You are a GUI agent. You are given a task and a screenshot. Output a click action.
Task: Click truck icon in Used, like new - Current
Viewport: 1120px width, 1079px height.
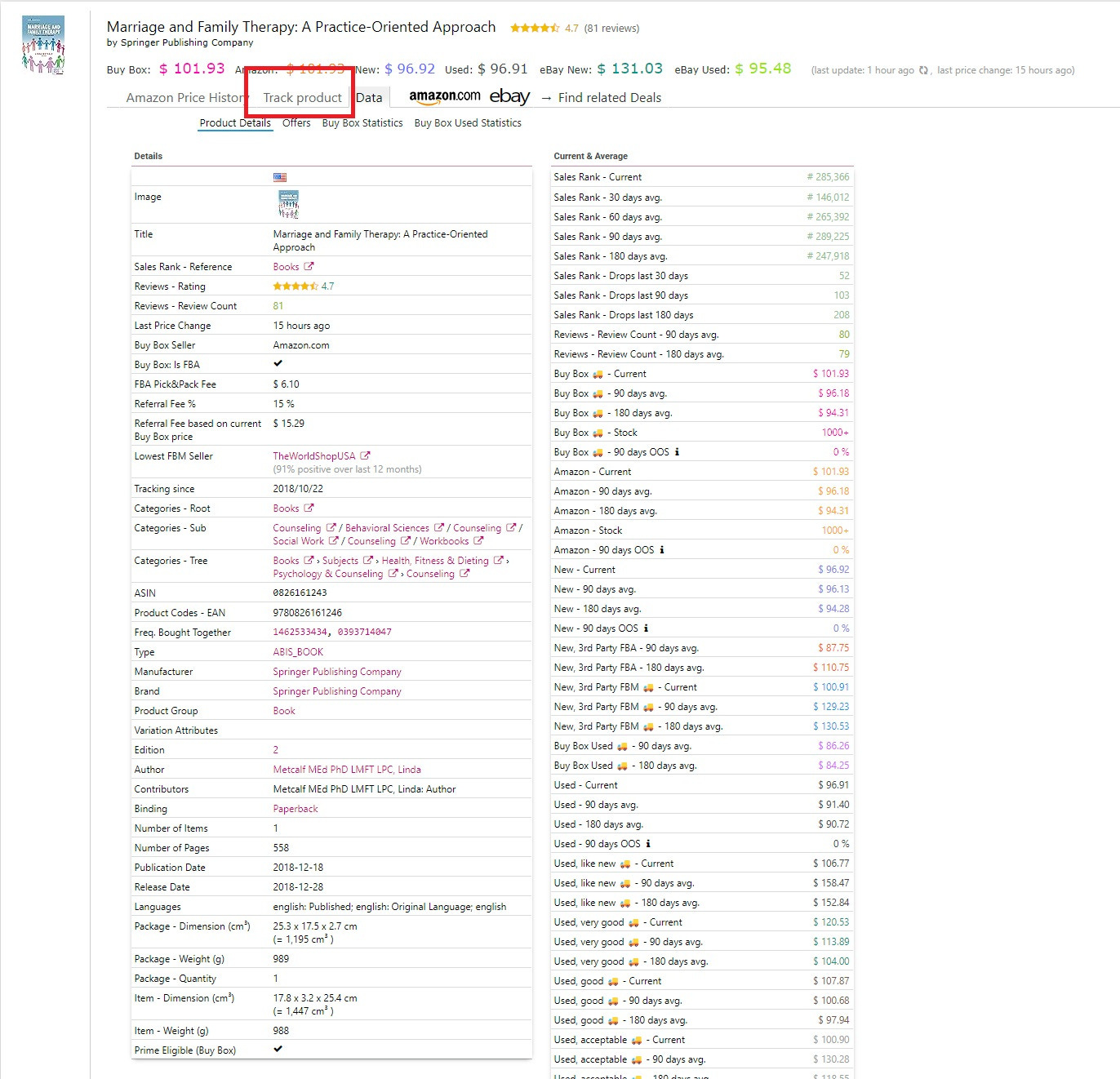click(x=625, y=864)
